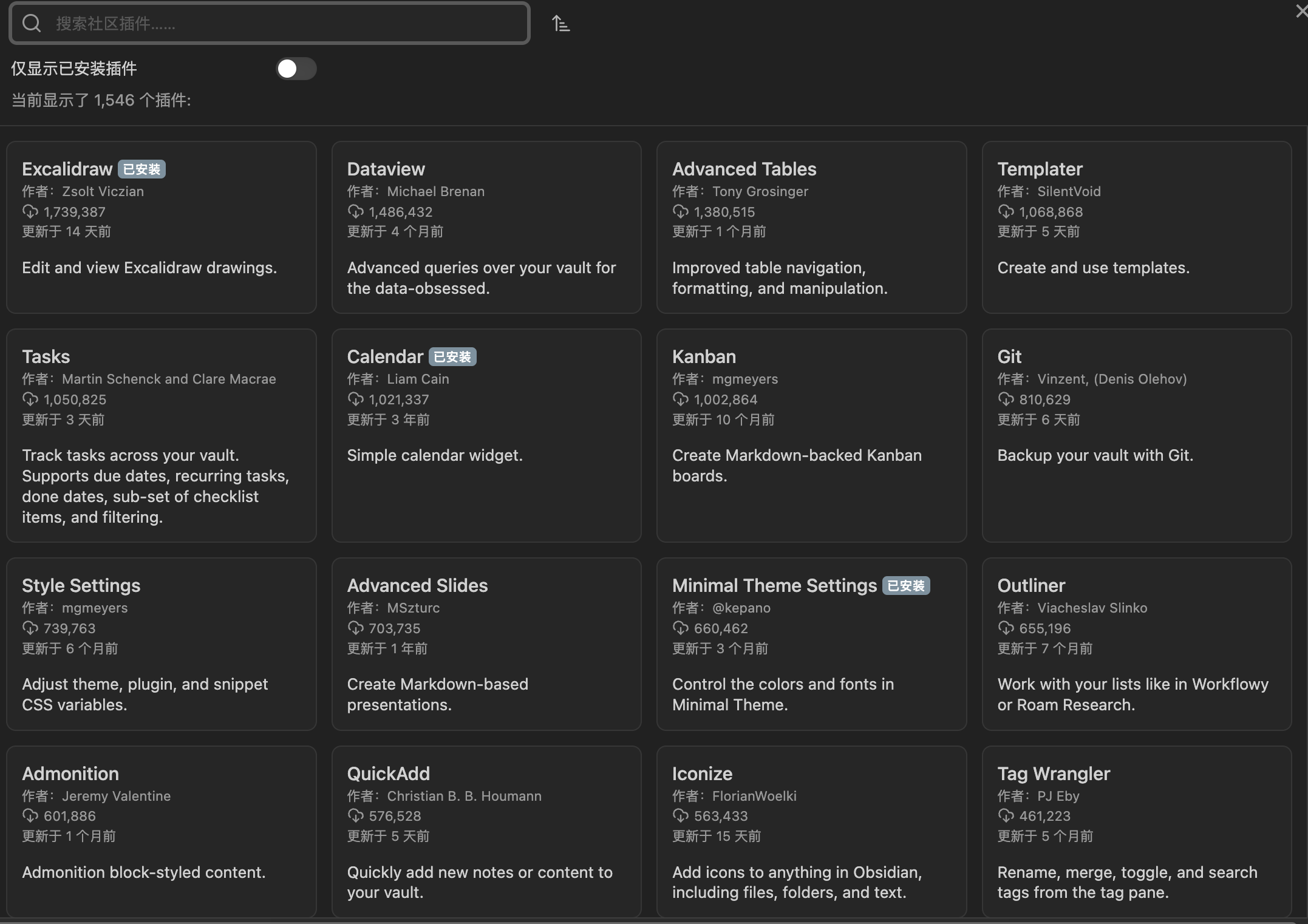Image resolution: width=1308 pixels, height=924 pixels.
Task: Click the community plugin search field
Action: point(285,24)
